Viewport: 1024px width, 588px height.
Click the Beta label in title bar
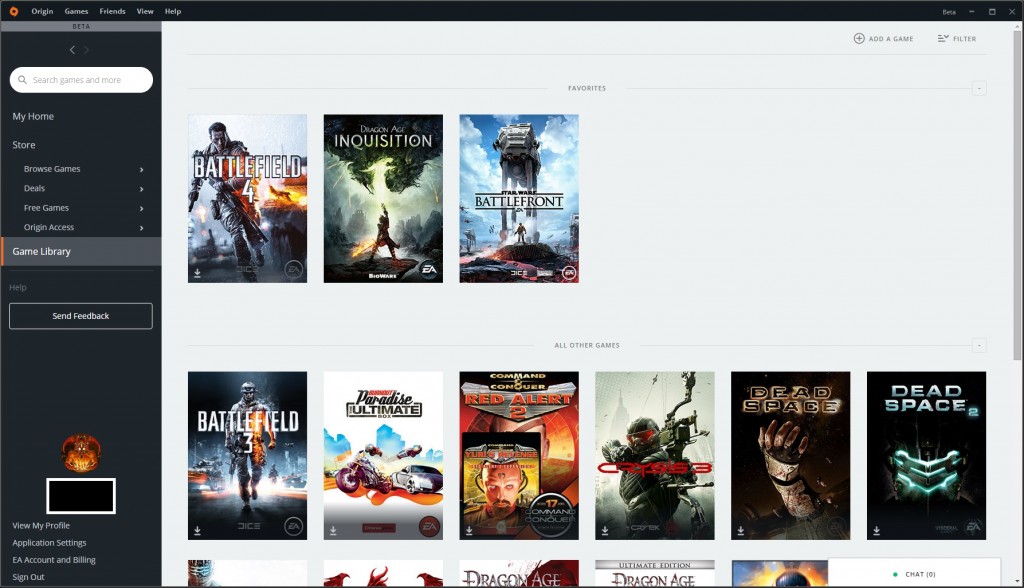pyautogui.click(x=949, y=12)
